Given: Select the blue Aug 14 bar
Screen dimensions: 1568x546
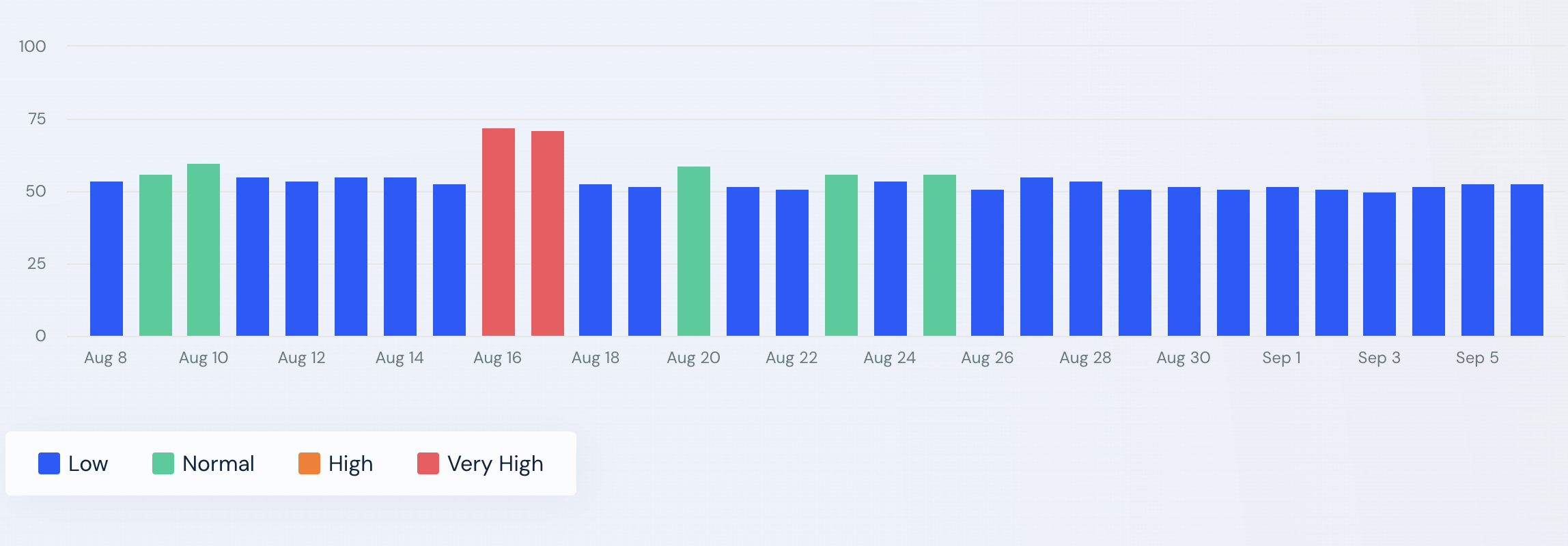Looking at the screenshot, I should click(400, 257).
